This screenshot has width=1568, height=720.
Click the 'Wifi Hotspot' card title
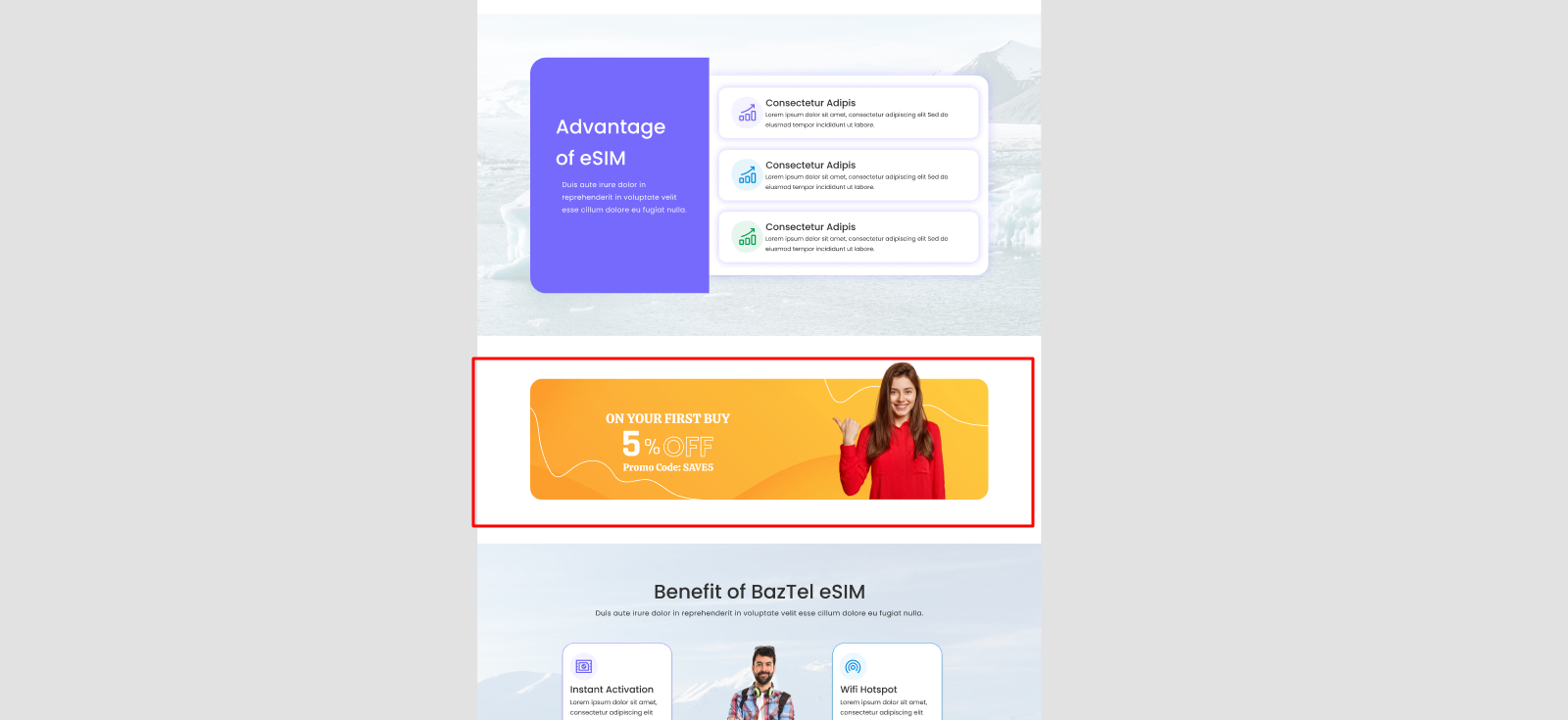pos(868,690)
